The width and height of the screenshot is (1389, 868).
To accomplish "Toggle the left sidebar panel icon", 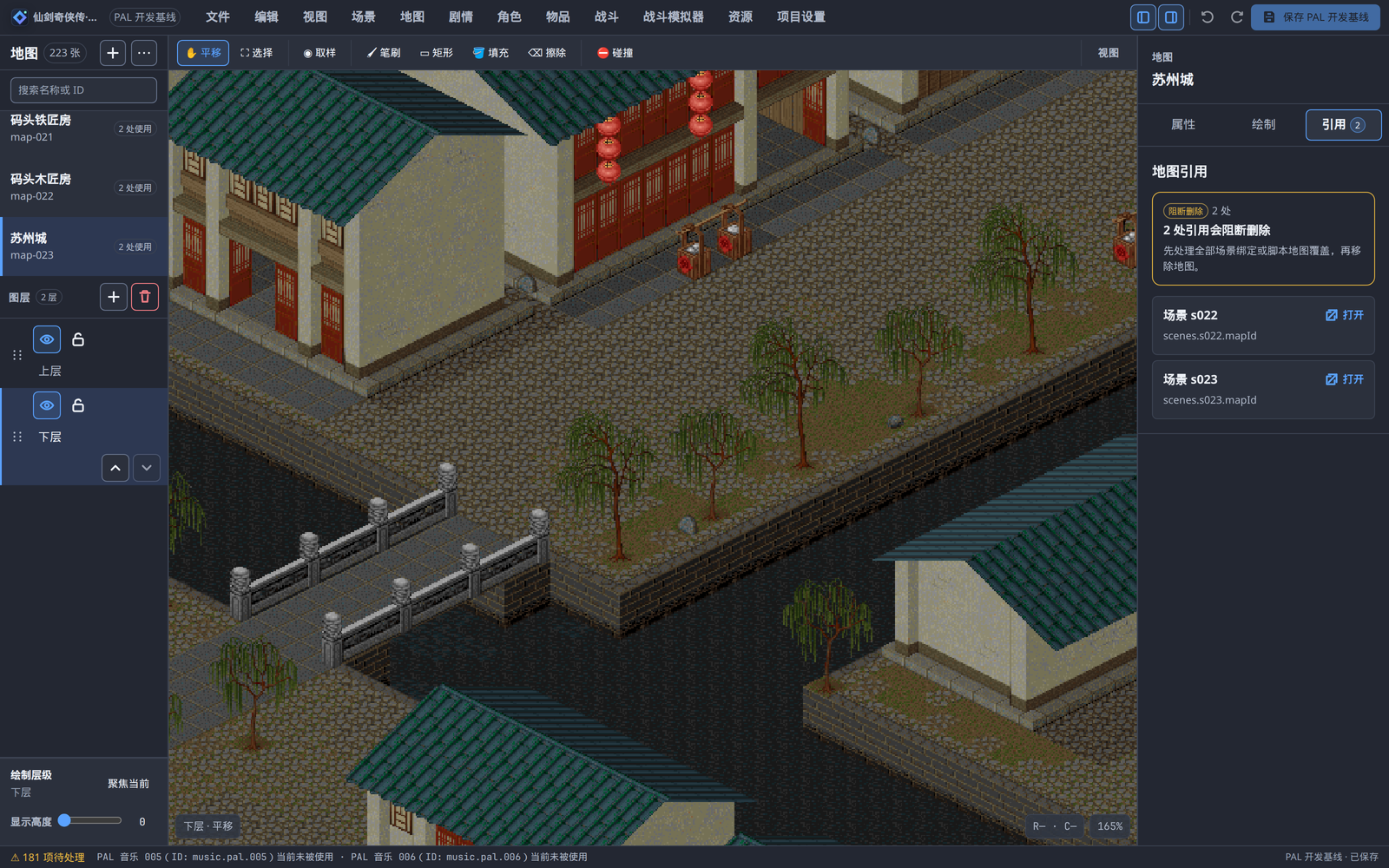I will point(1143,17).
